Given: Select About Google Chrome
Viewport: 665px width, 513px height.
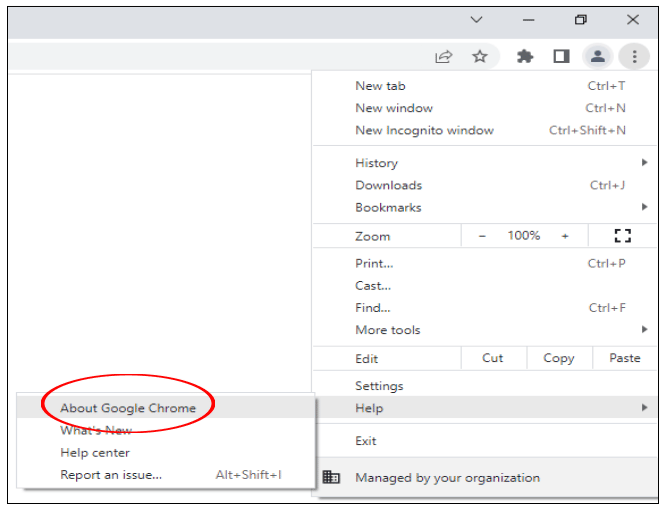Looking at the screenshot, I should click(x=165, y=408).
